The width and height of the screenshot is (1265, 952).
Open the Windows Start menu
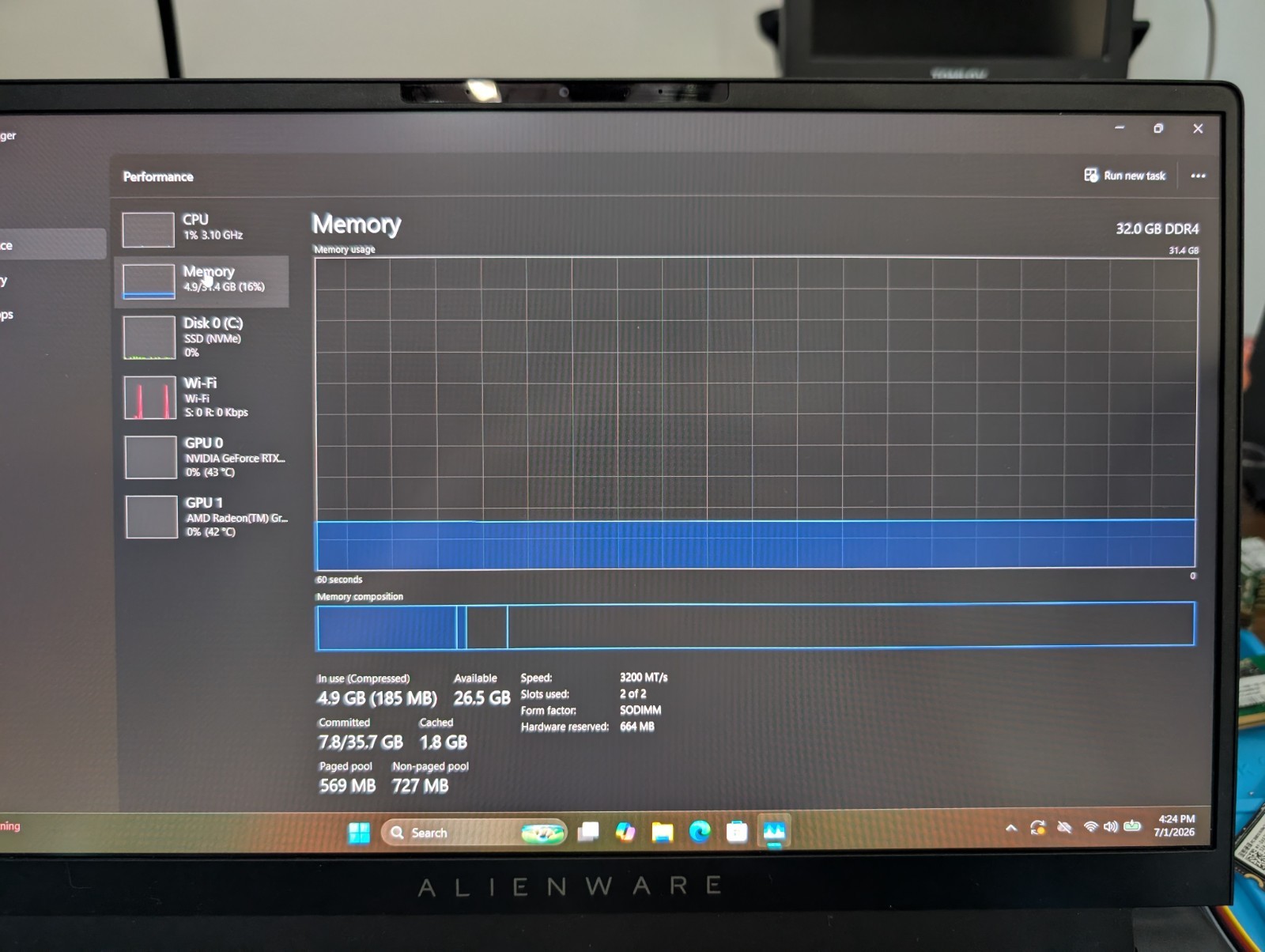[359, 833]
